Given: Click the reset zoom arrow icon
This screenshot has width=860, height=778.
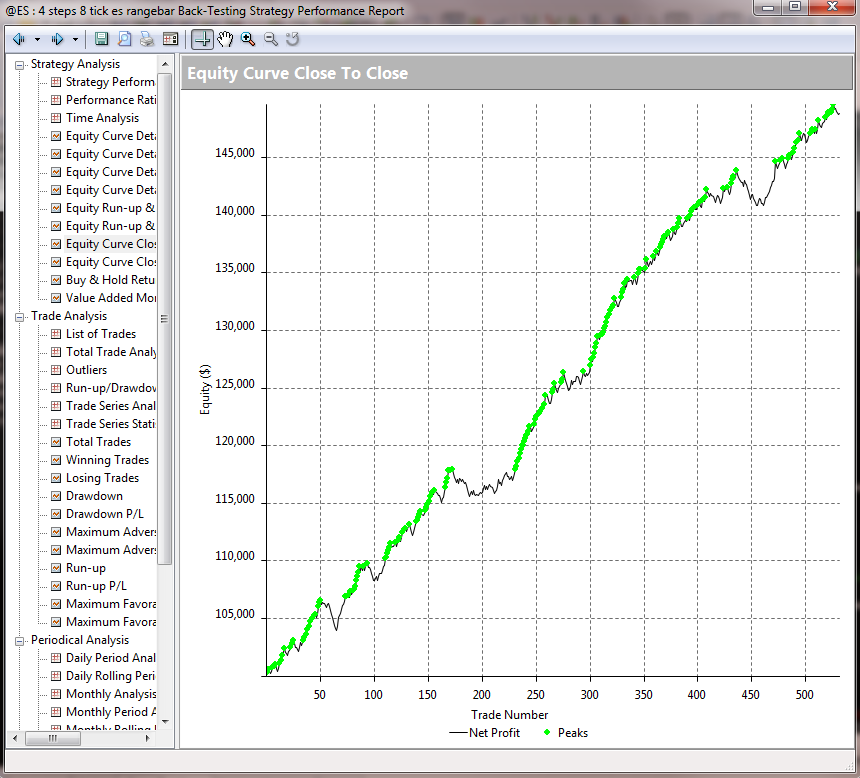Looking at the screenshot, I should [x=293, y=39].
